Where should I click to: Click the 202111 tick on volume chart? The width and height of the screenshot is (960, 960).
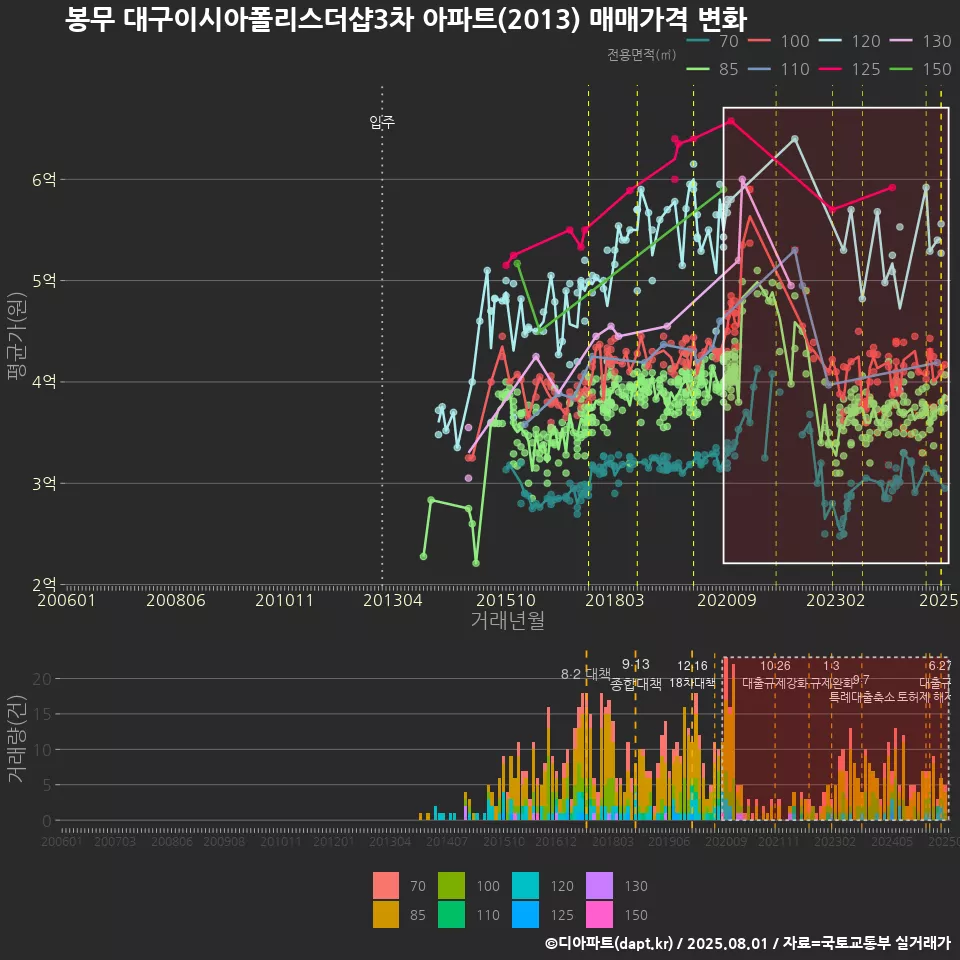779,842
